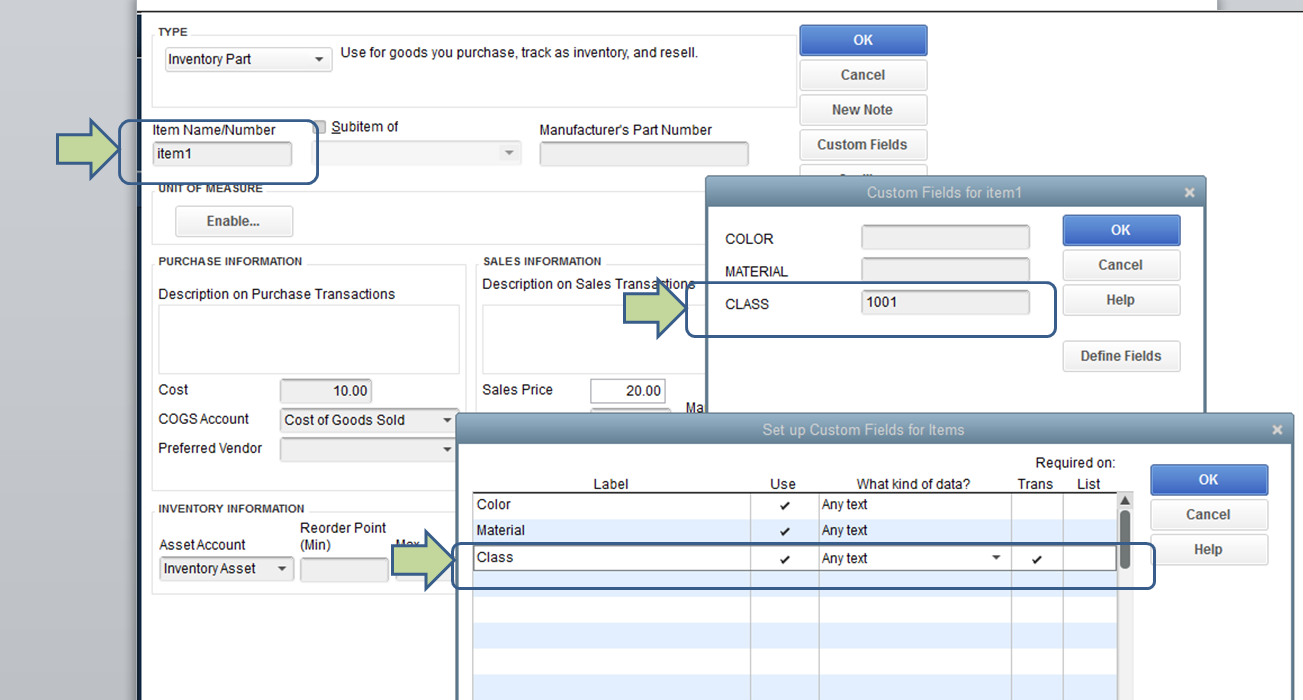Select the Material label cell
The image size is (1303, 700).
(612, 531)
